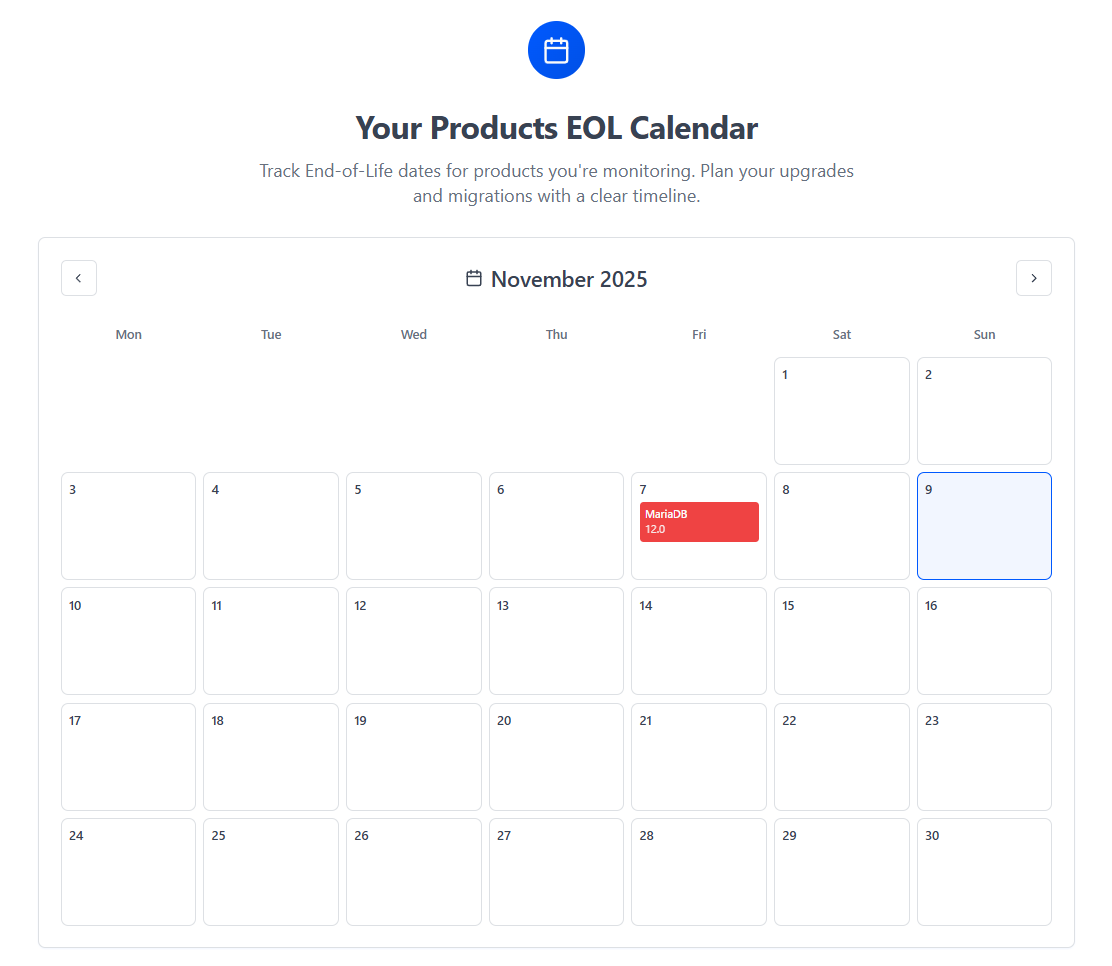Click the blue calendar icon at the top
This screenshot has height=966, width=1112.
pyautogui.click(x=556, y=50)
